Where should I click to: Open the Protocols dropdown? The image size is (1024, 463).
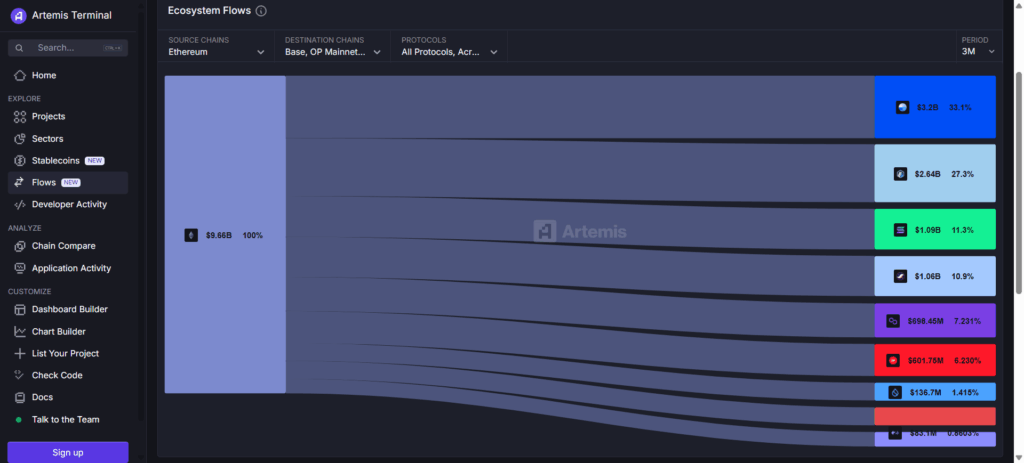point(449,46)
